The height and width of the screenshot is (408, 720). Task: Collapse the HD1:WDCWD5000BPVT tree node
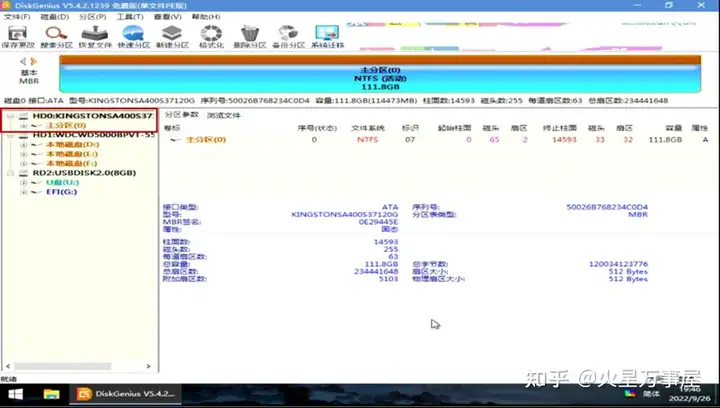point(10,135)
